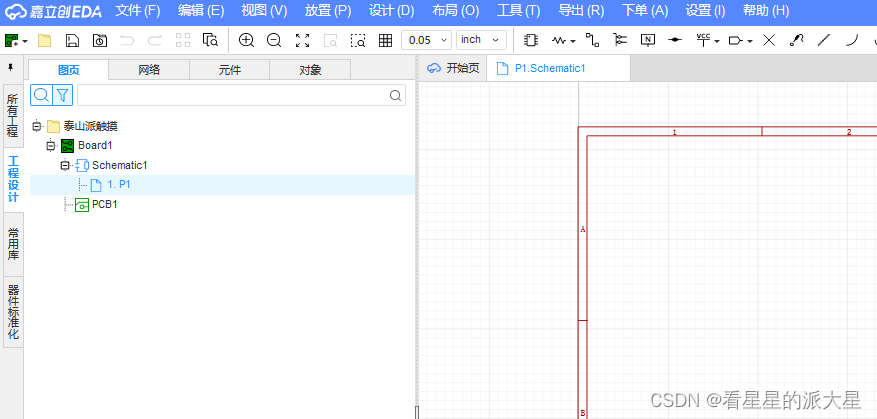Open project with yellow folder icon
877x419 pixels.
point(44,40)
